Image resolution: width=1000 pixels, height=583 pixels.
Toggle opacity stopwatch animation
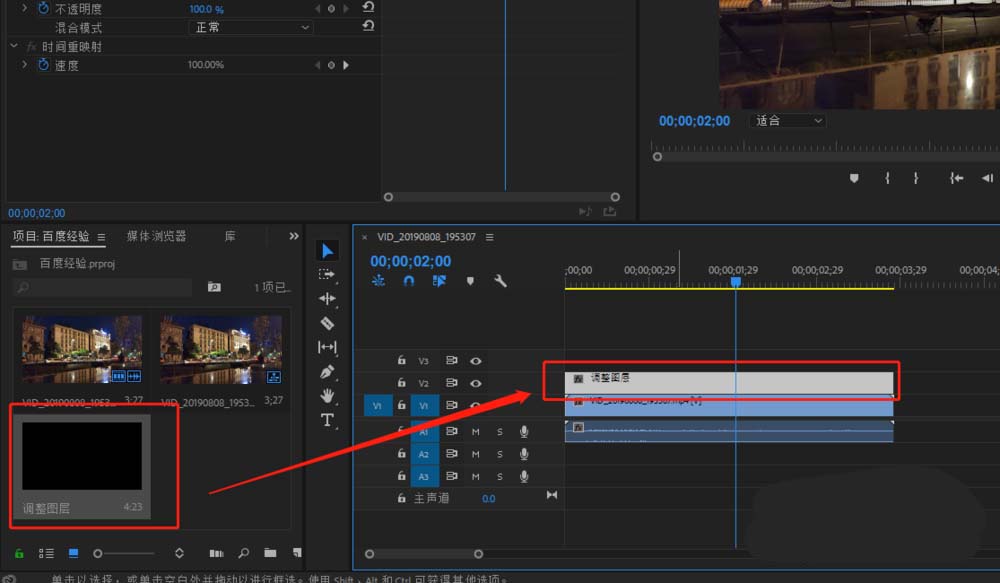click(43, 8)
